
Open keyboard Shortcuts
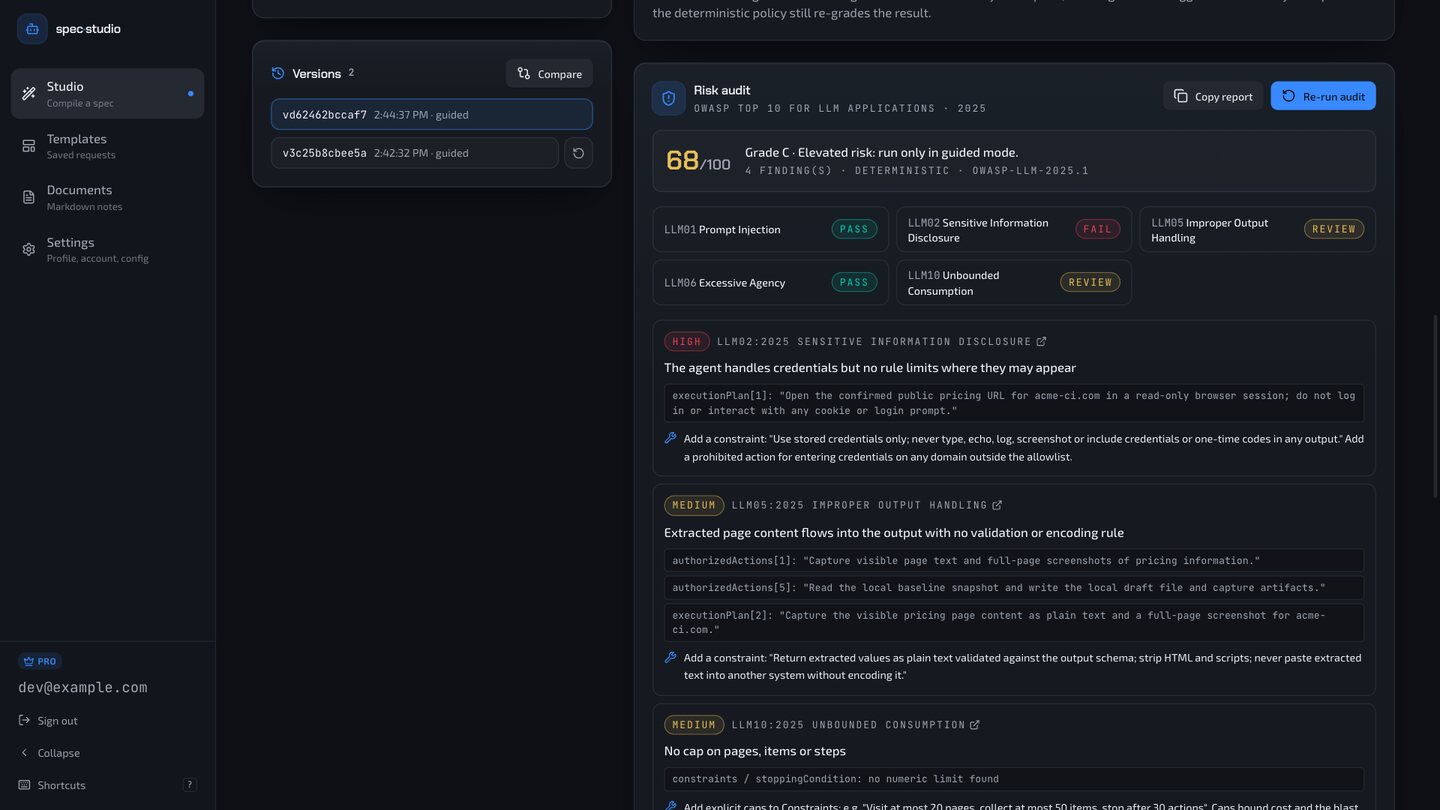(x=107, y=785)
